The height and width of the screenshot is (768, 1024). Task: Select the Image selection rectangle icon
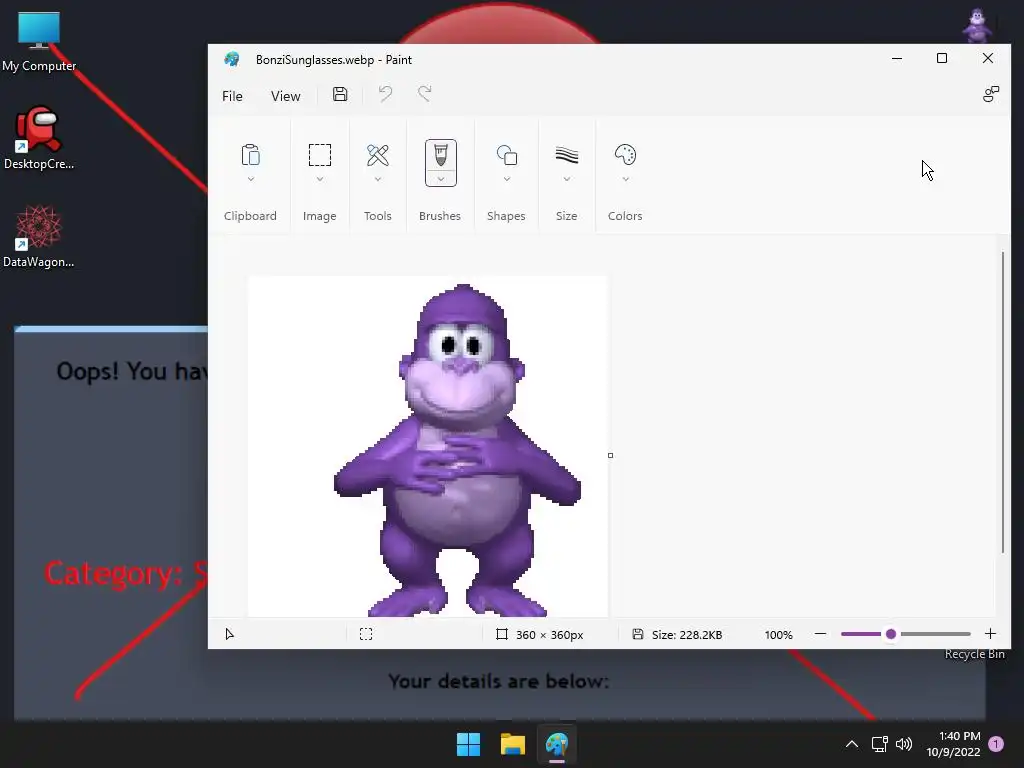point(320,155)
